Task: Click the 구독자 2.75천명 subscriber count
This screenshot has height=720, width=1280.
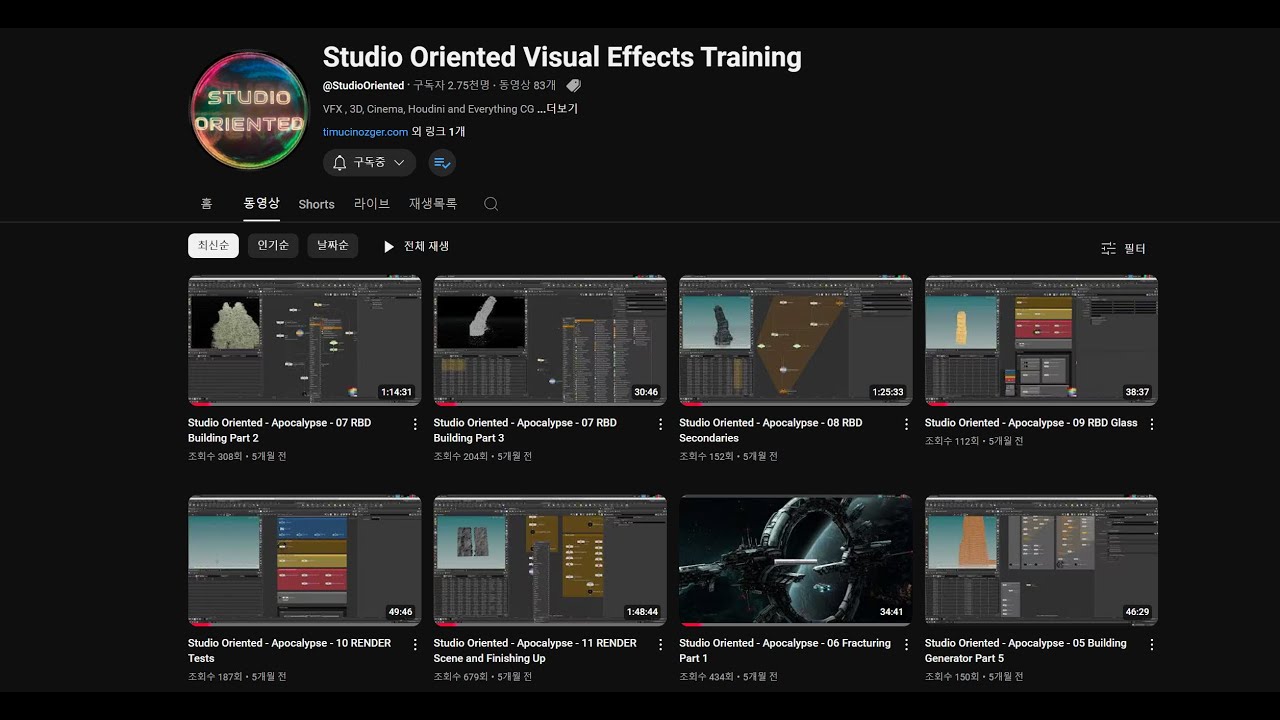Action: [451, 86]
